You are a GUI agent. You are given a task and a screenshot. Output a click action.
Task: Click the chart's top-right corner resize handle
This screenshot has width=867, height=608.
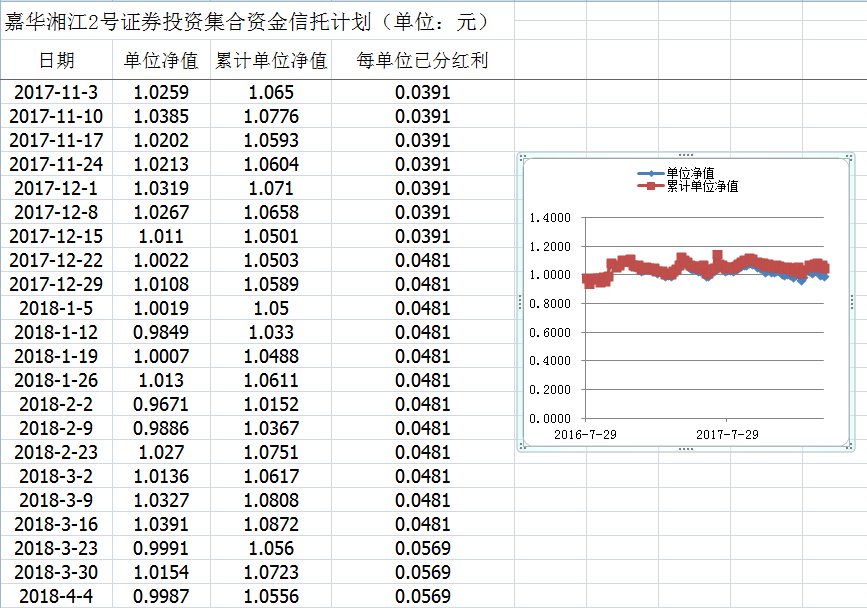pos(849,157)
